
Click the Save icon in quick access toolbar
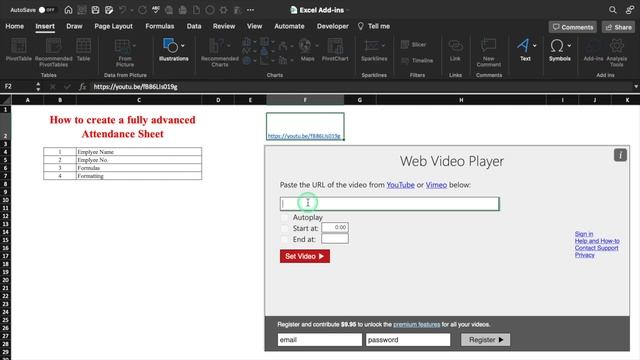click(x=96, y=10)
